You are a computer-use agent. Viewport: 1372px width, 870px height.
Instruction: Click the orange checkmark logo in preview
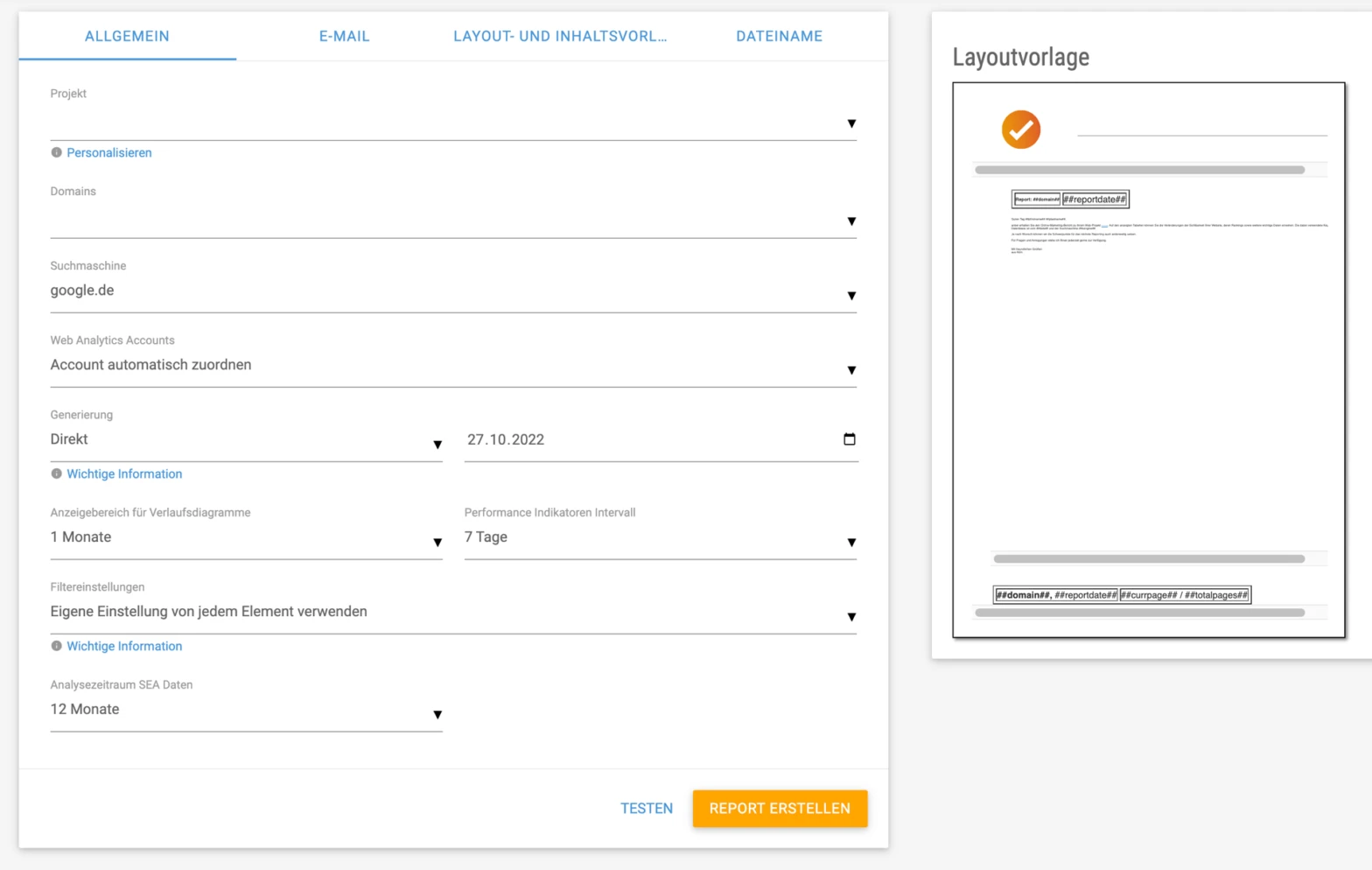pyautogui.click(x=1020, y=130)
